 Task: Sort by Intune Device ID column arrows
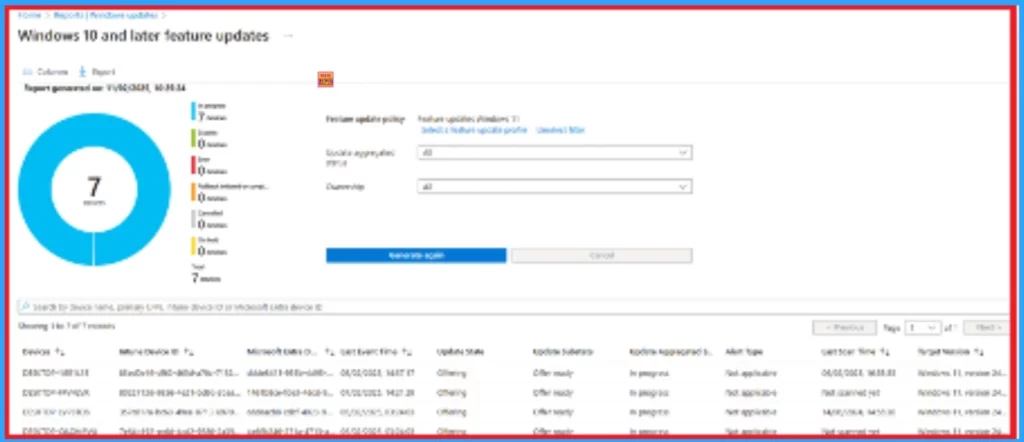click(189, 352)
